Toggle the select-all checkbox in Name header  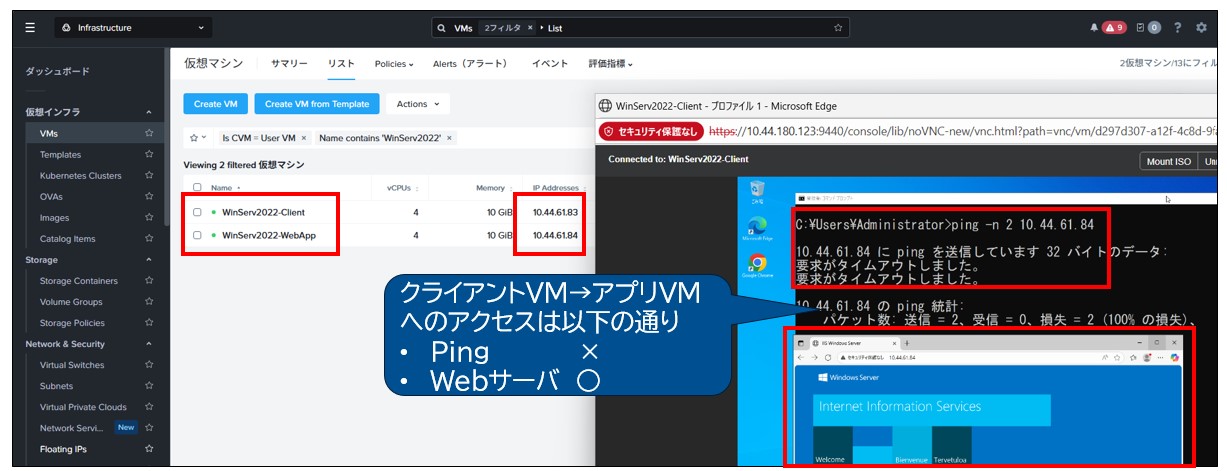(197, 188)
